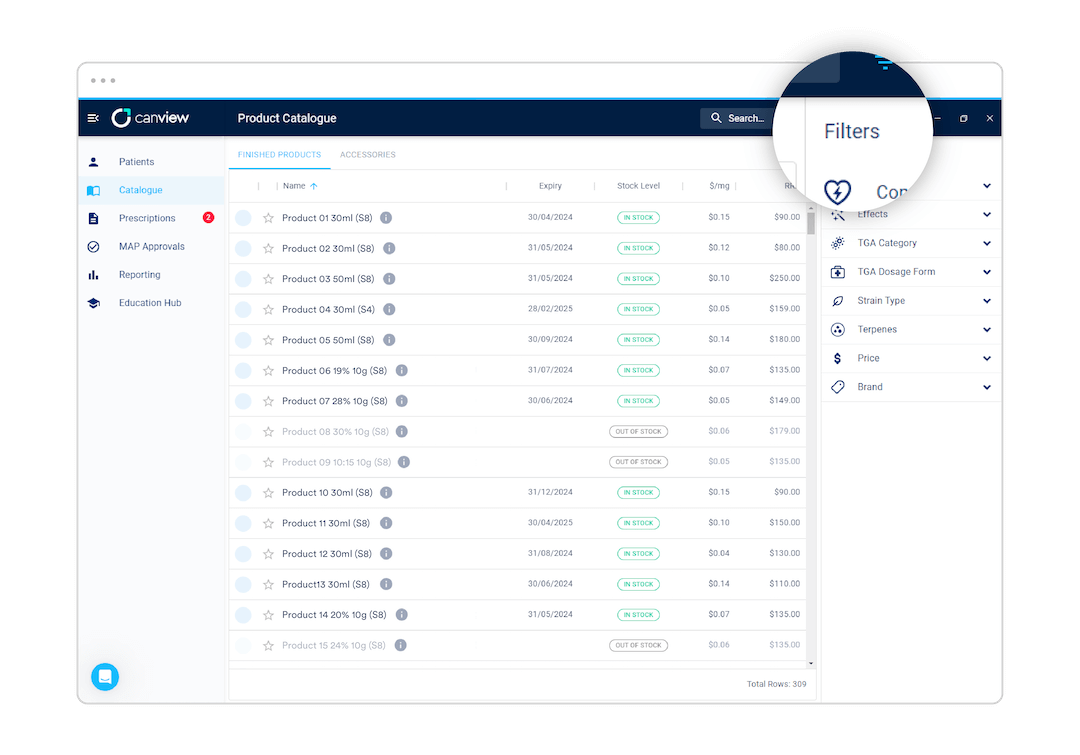This screenshot has width=1080, height=755.
Task: Favourite Product 07 28% 10g with star
Action: [x=269, y=402]
